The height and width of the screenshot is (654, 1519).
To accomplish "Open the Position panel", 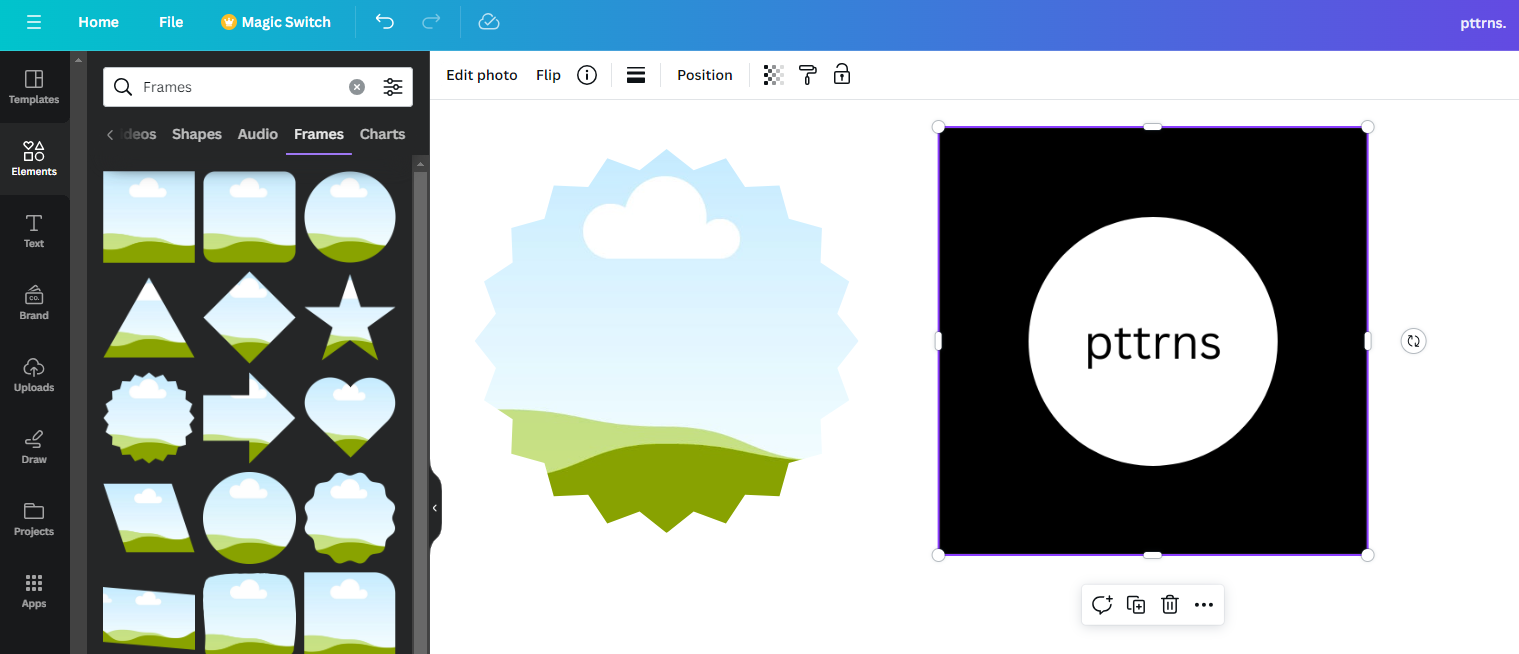I will click(705, 75).
